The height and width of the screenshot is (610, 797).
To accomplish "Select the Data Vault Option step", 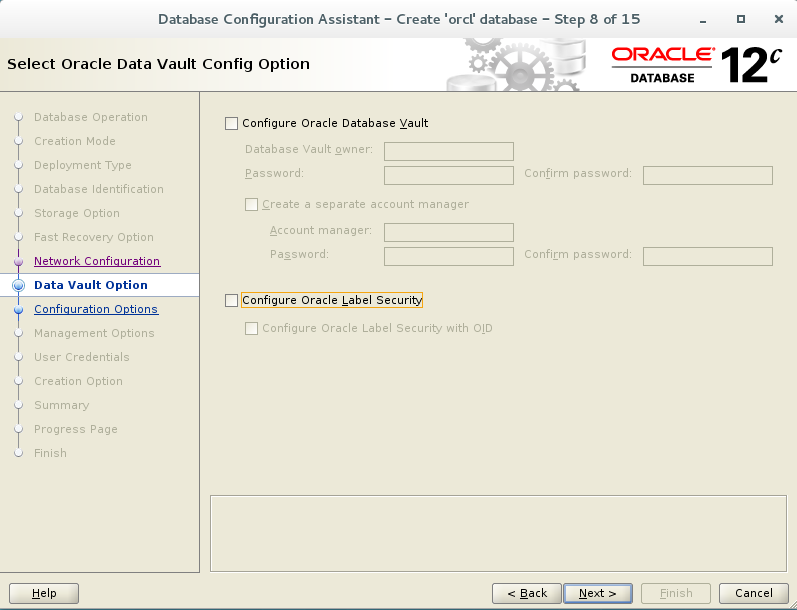I will click(x=91, y=285).
